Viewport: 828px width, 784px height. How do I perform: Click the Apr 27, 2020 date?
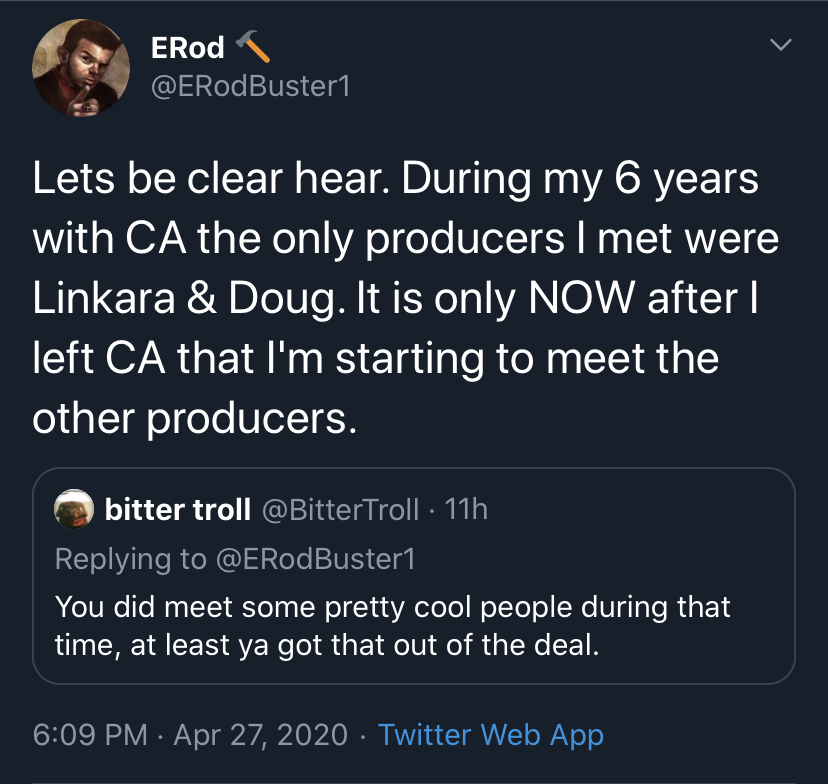[261, 735]
